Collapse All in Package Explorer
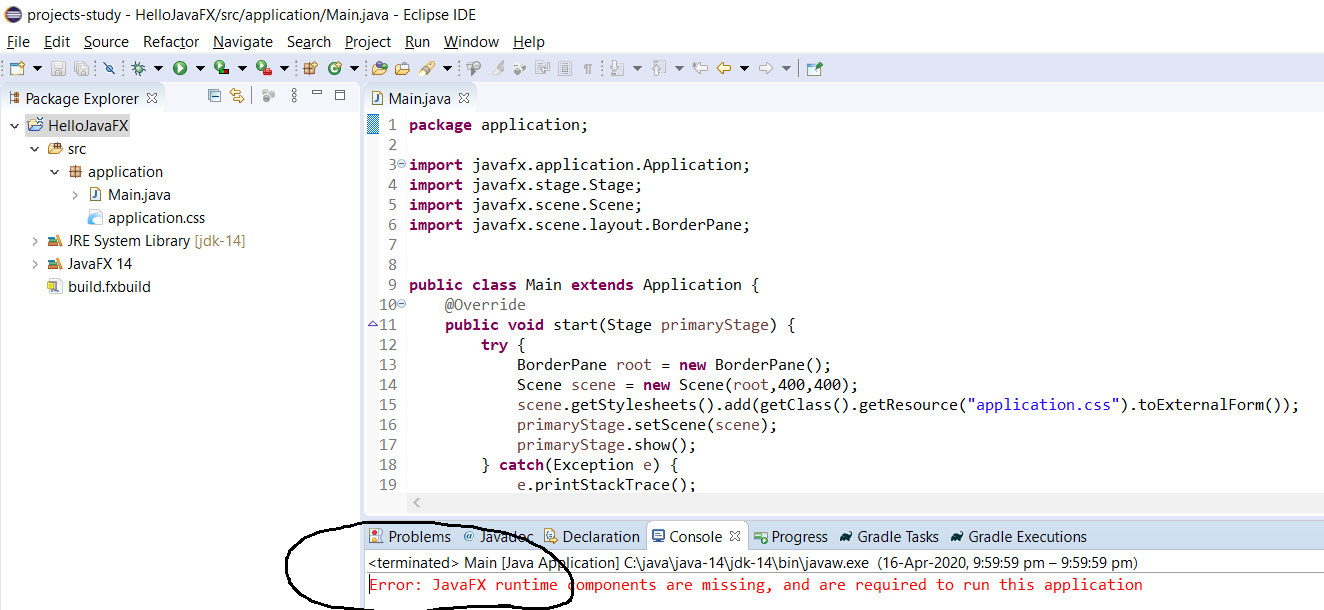Viewport: 1324px width, 610px height. [214, 96]
